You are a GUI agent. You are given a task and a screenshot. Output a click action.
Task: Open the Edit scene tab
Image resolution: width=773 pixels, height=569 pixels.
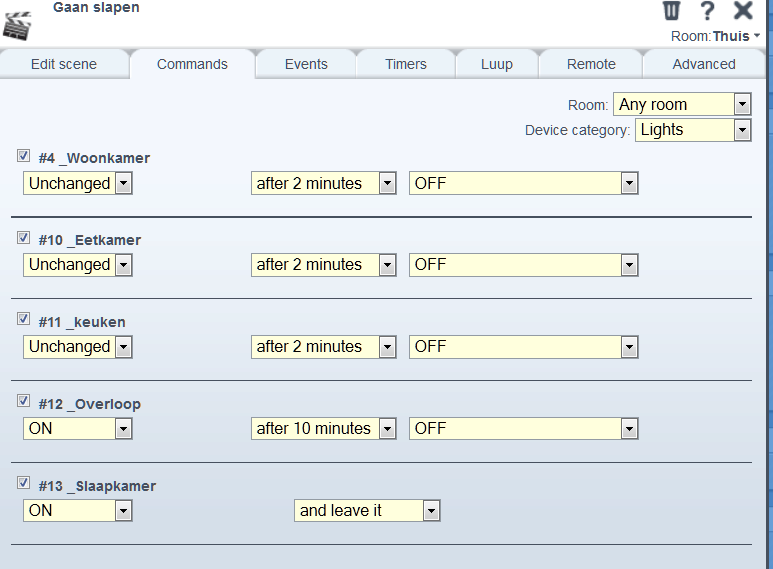tap(64, 64)
